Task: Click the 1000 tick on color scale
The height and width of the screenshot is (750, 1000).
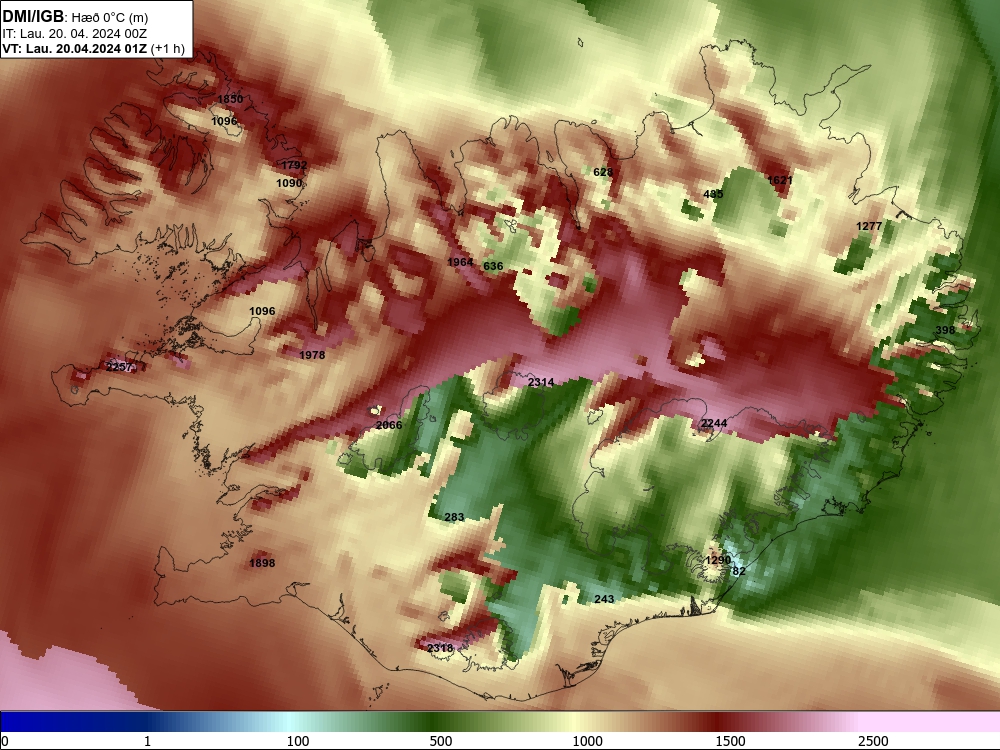Action: click(587, 741)
